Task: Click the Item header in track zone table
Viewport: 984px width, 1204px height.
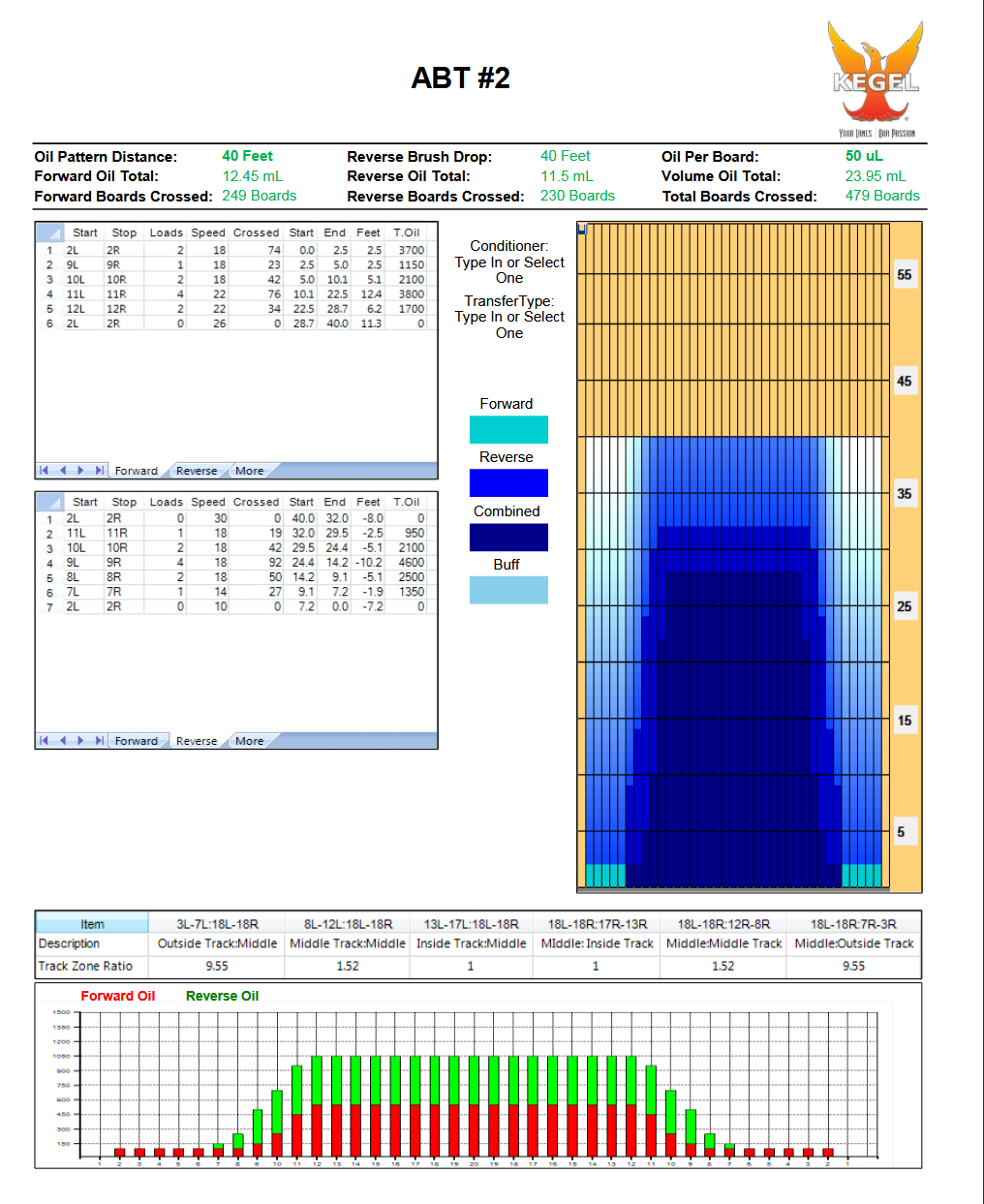Action: coord(92,924)
